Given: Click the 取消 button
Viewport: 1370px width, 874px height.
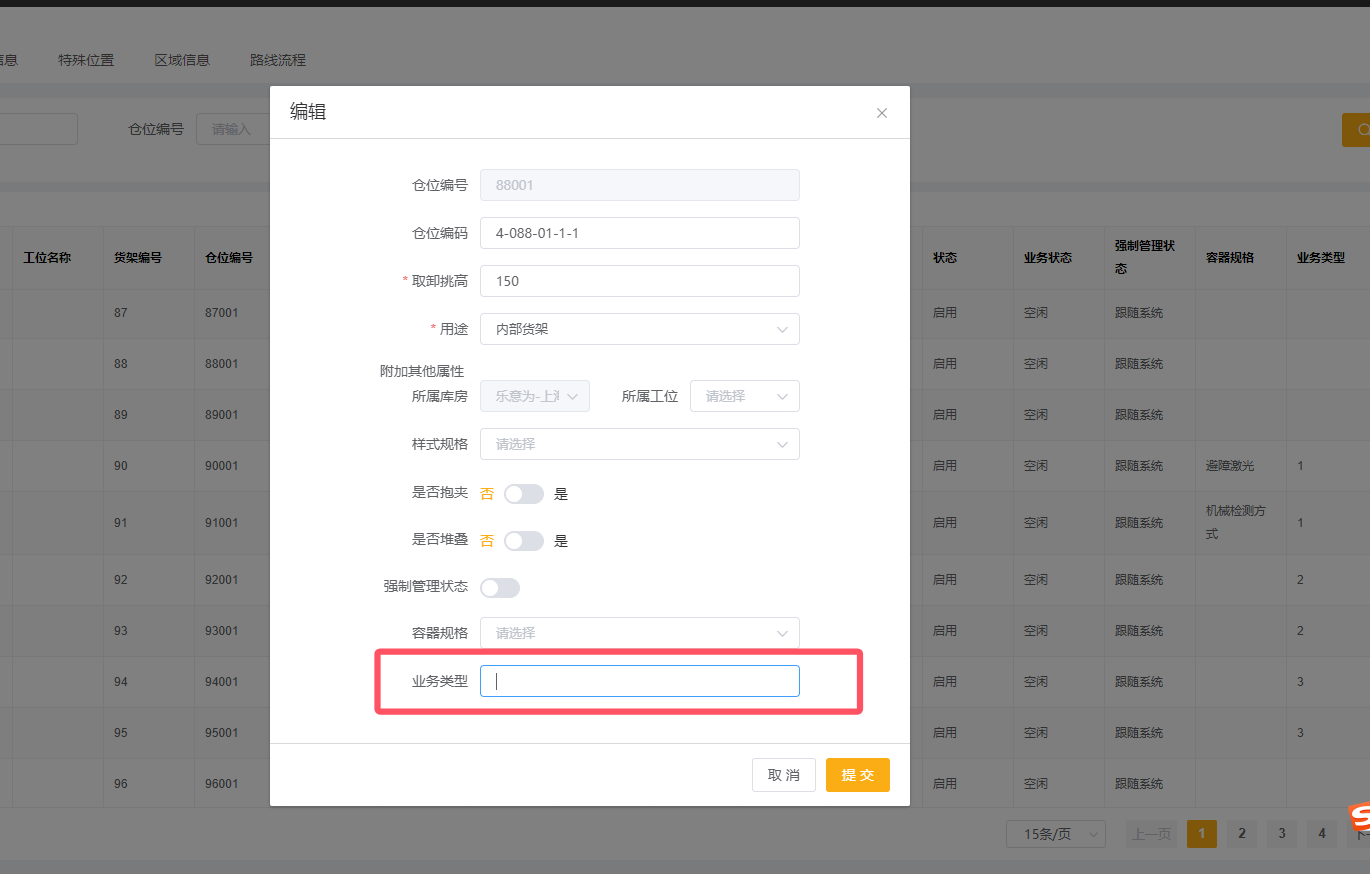Looking at the screenshot, I should 784,775.
